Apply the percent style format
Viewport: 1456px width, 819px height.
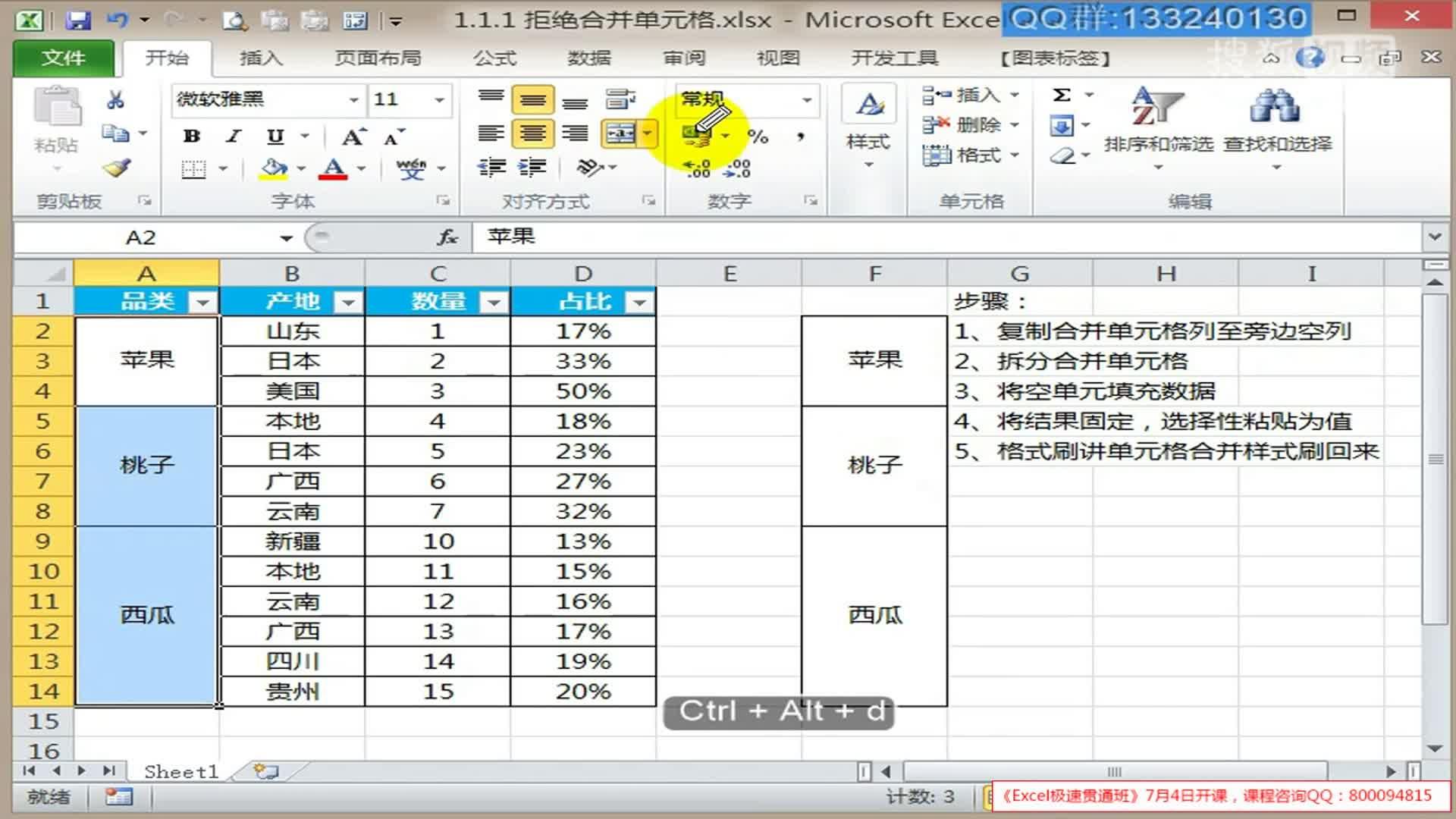pos(758,136)
